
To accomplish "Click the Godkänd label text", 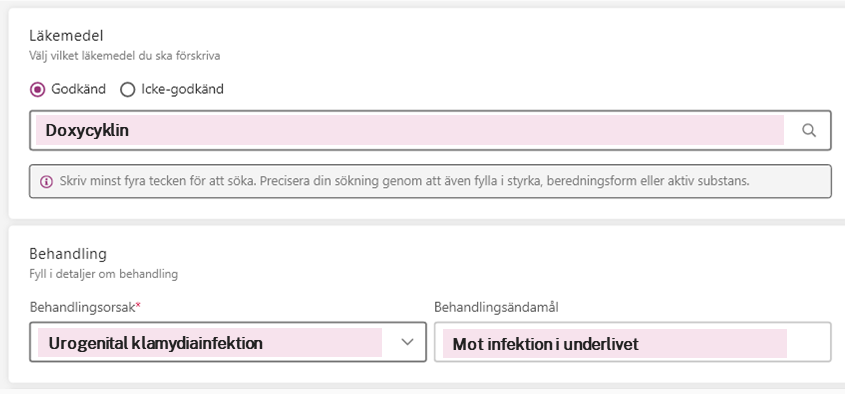I will (78, 89).
